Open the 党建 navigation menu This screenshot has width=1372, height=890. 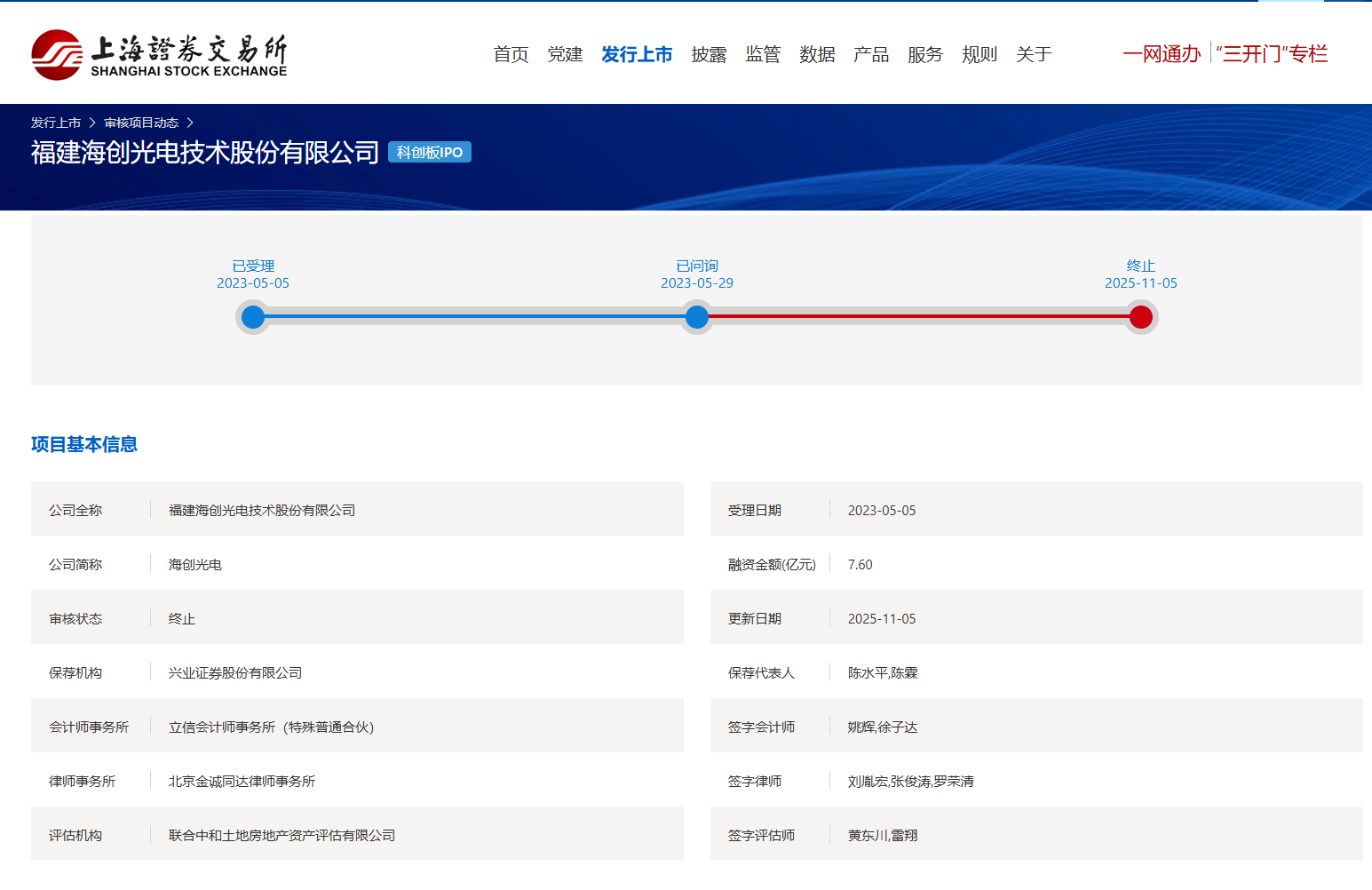(565, 55)
